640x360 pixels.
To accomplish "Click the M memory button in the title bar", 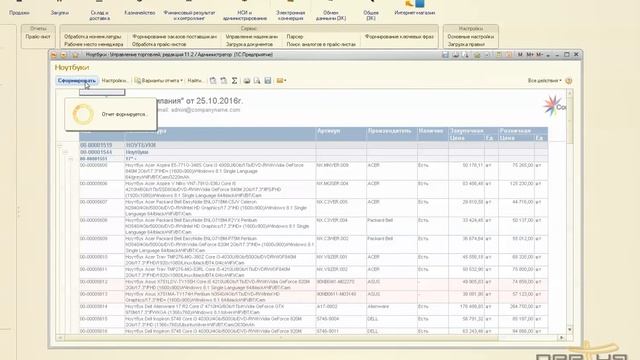I will tap(520, 55).
